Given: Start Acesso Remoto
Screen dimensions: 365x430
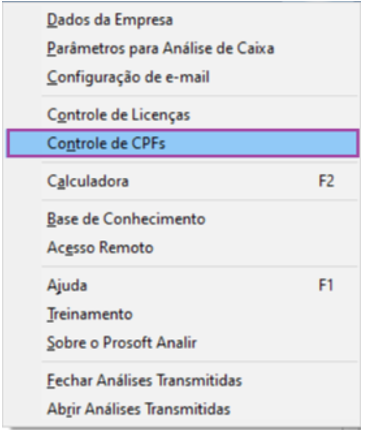Looking at the screenshot, I should point(183,248).
